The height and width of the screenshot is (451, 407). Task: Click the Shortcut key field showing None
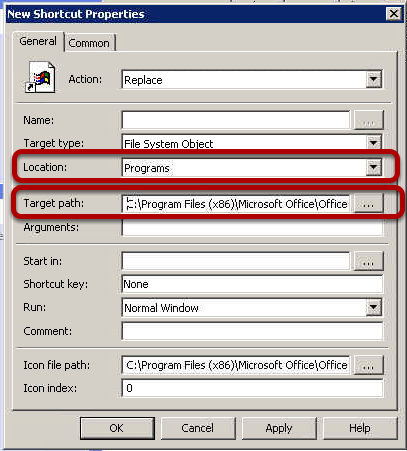pos(252,284)
